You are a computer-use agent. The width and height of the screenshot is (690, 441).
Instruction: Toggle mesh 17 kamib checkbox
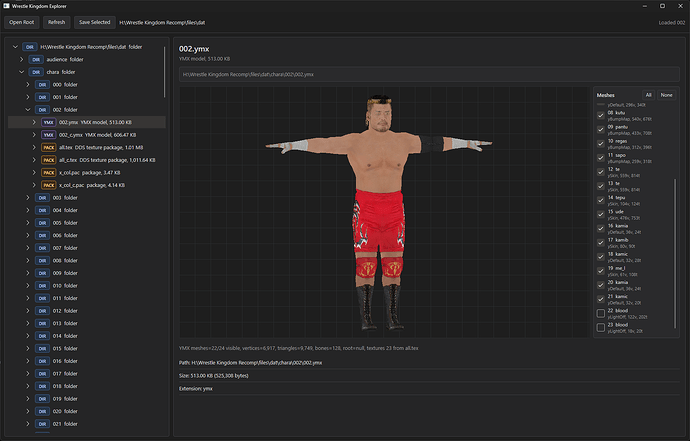point(601,243)
